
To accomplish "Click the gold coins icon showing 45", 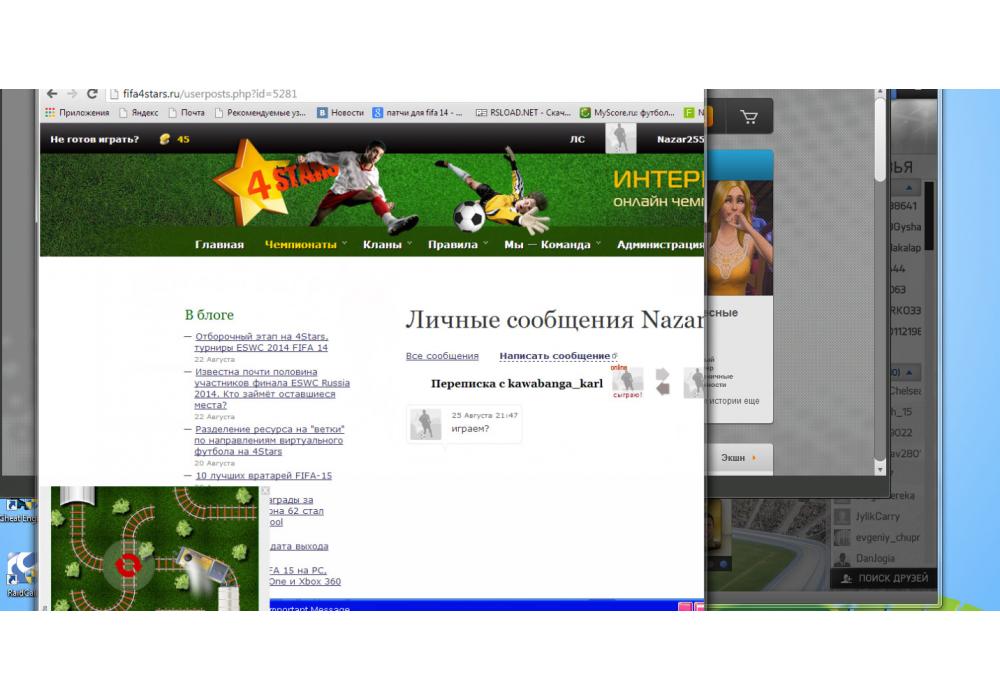I will [165, 139].
